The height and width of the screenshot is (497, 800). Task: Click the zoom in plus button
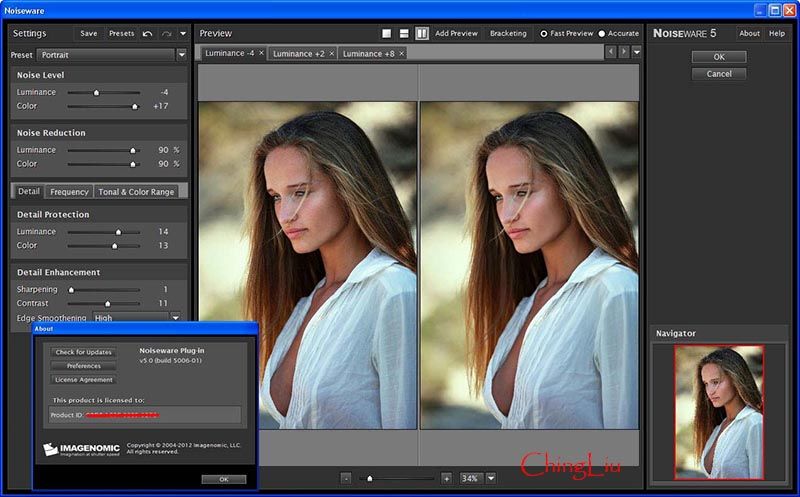pyautogui.click(x=446, y=478)
